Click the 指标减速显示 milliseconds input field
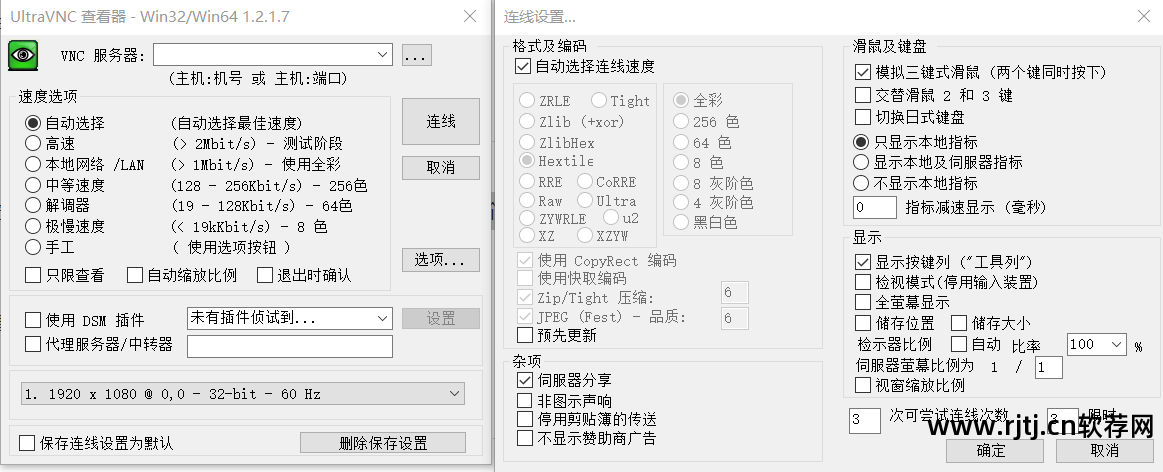This screenshot has height=472, width=1163. 874,207
